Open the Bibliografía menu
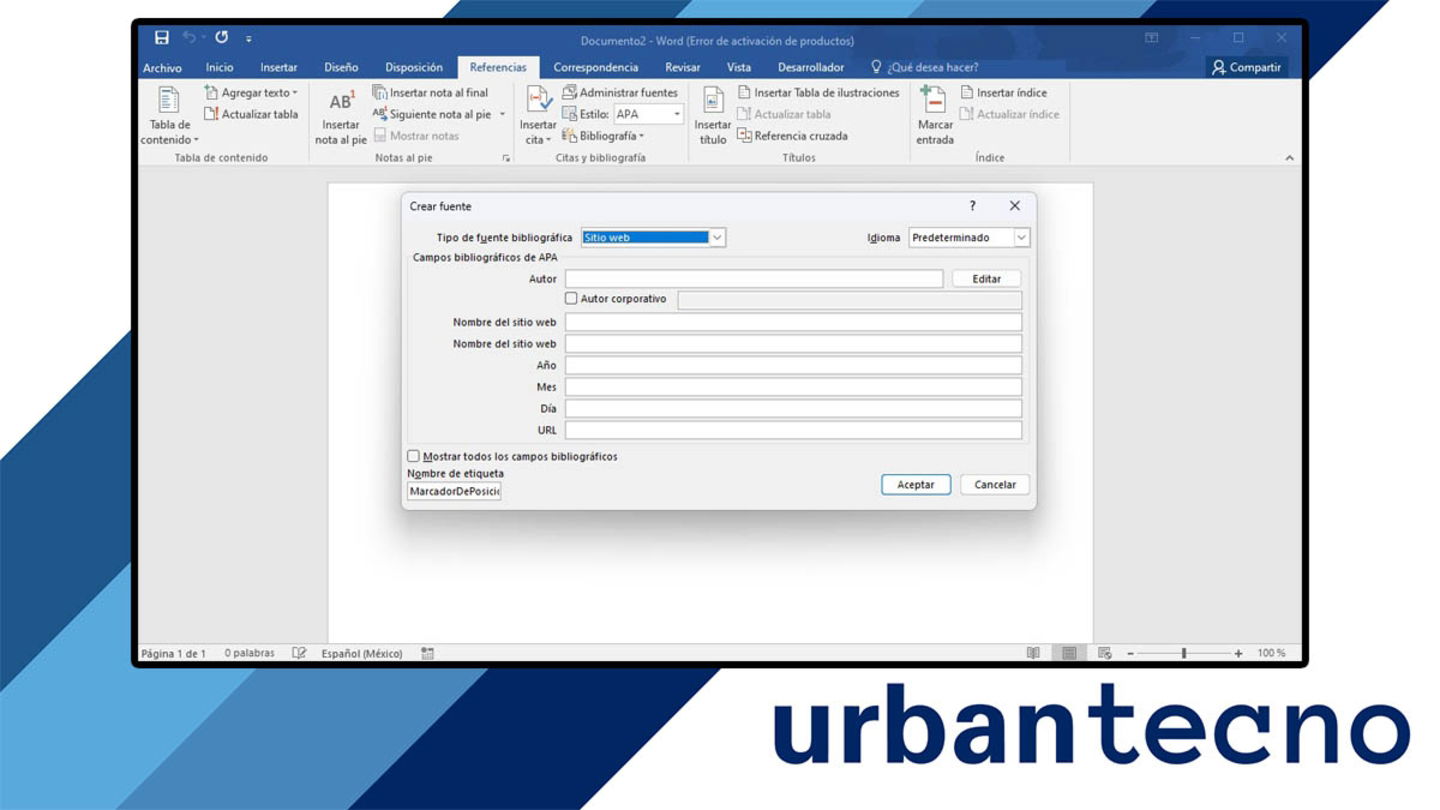This screenshot has width=1440, height=810. pyautogui.click(x=603, y=136)
